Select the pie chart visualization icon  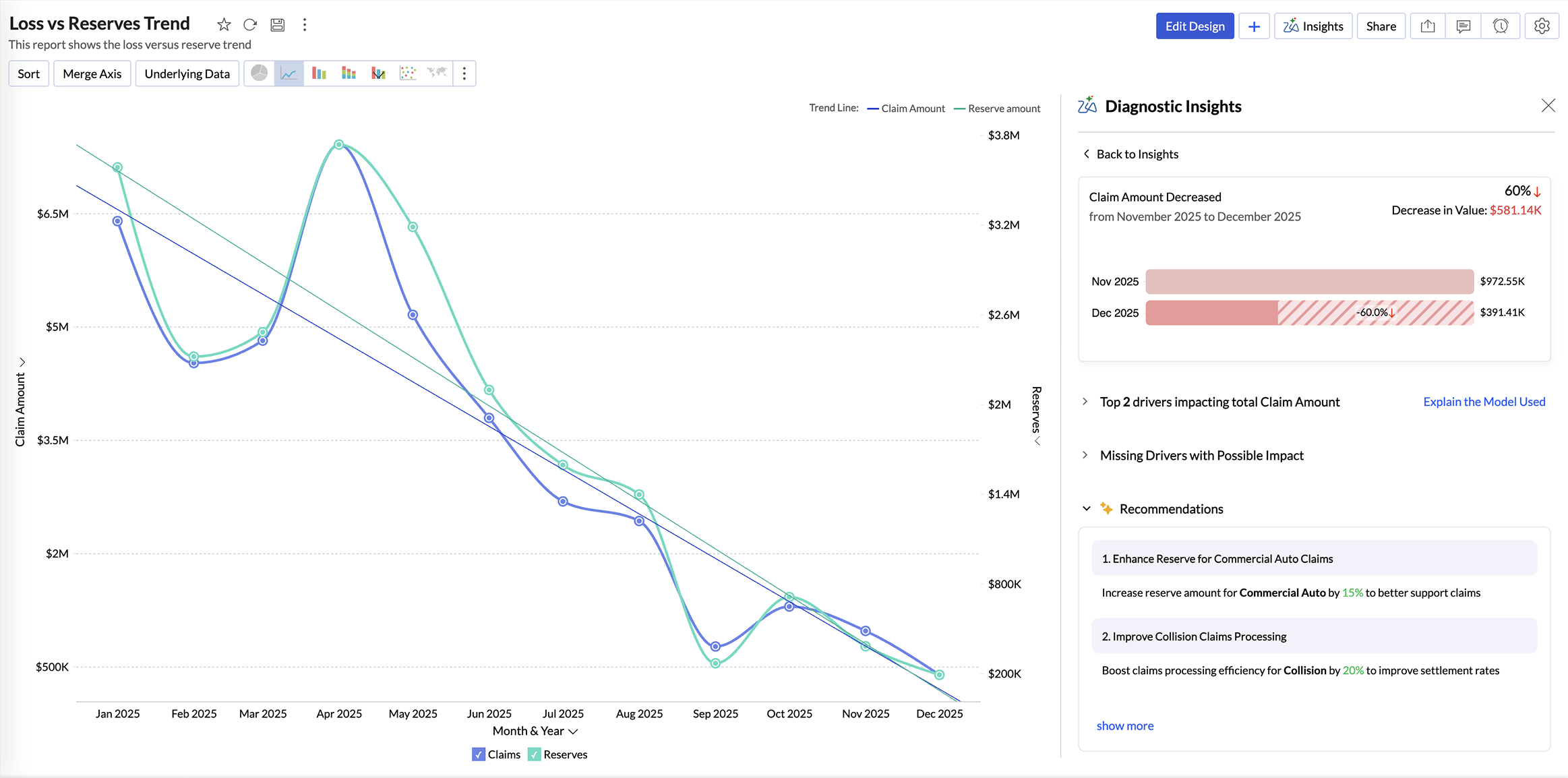[260, 73]
